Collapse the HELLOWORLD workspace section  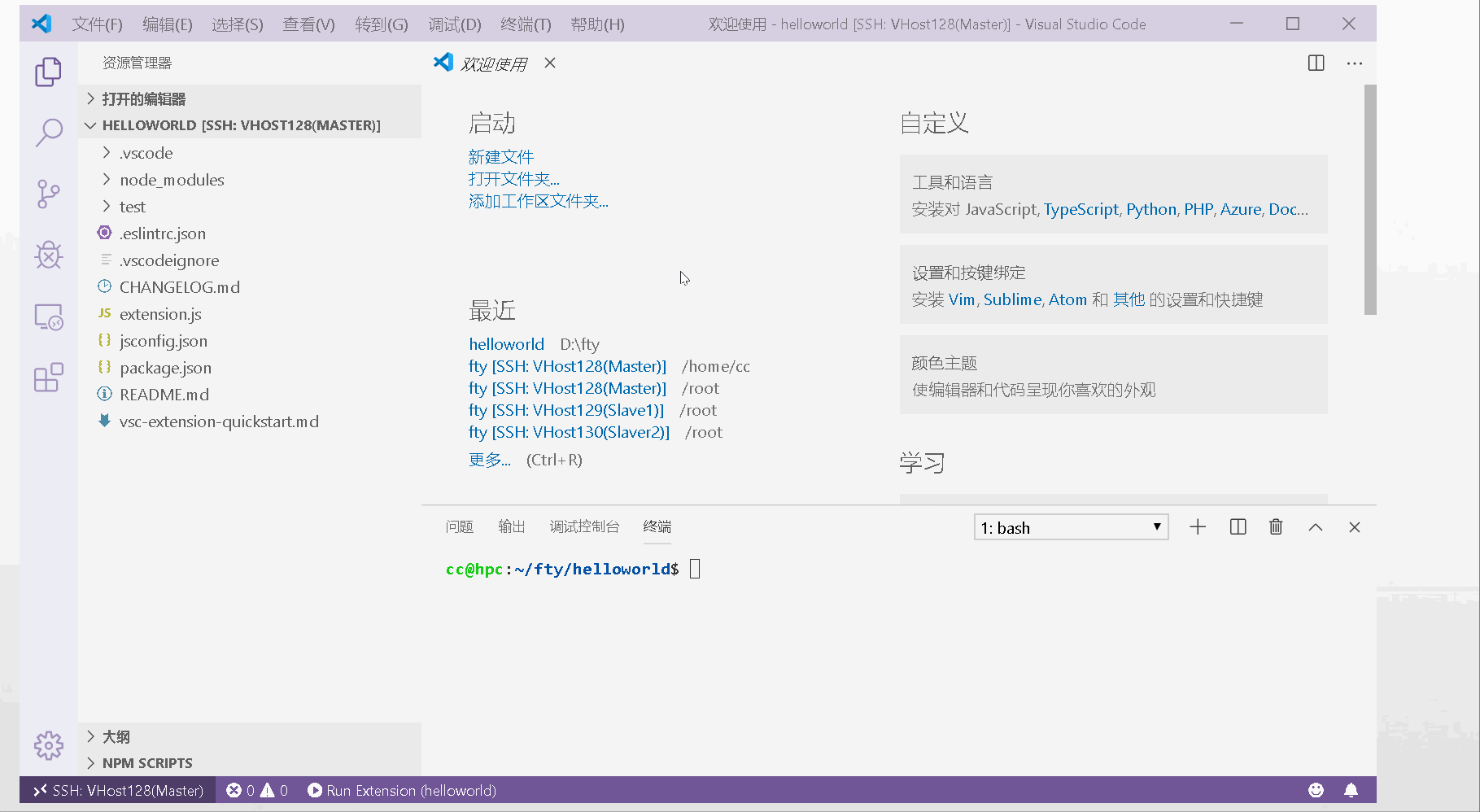pyautogui.click(x=250, y=125)
